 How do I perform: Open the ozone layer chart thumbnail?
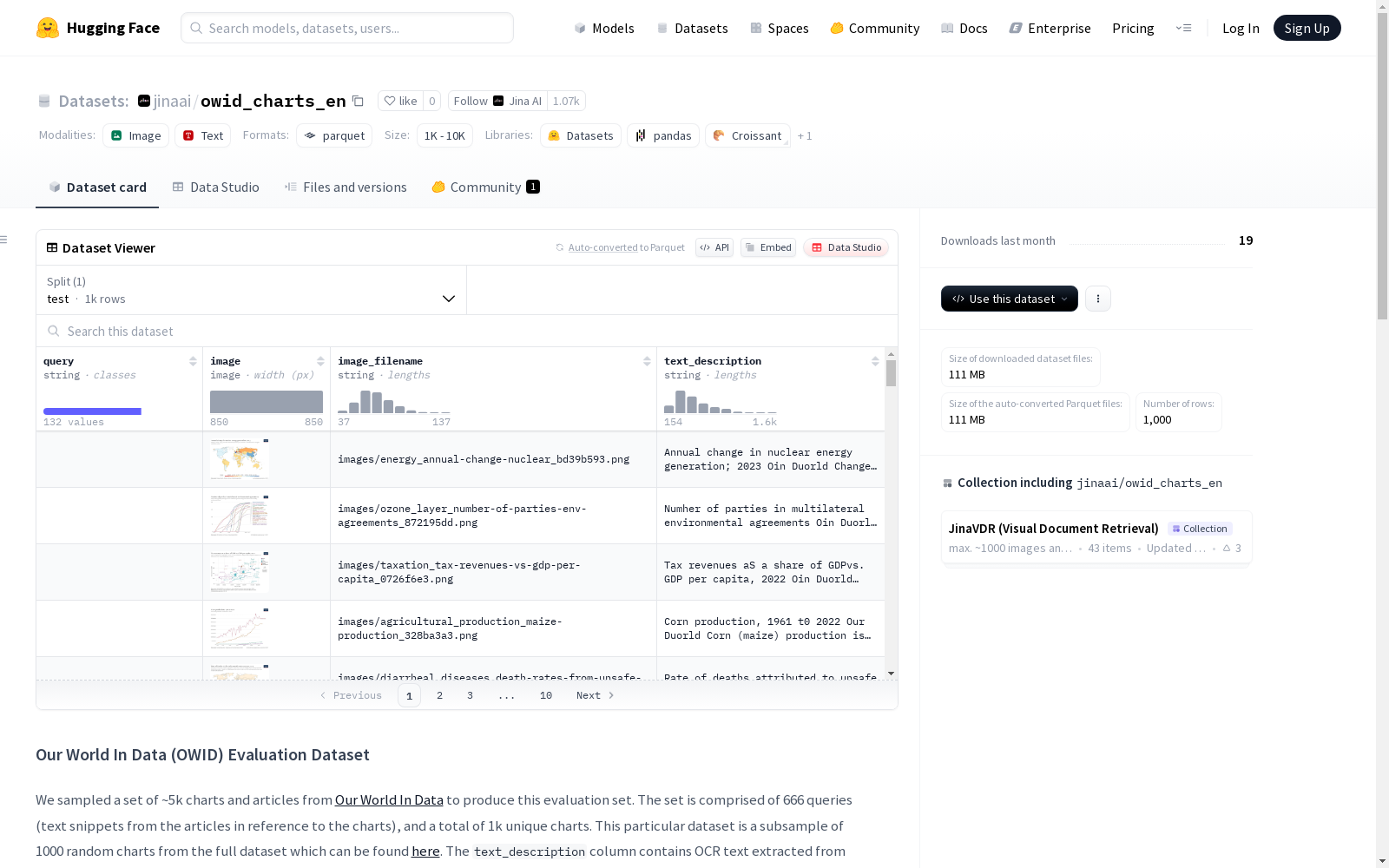coord(240,516)
